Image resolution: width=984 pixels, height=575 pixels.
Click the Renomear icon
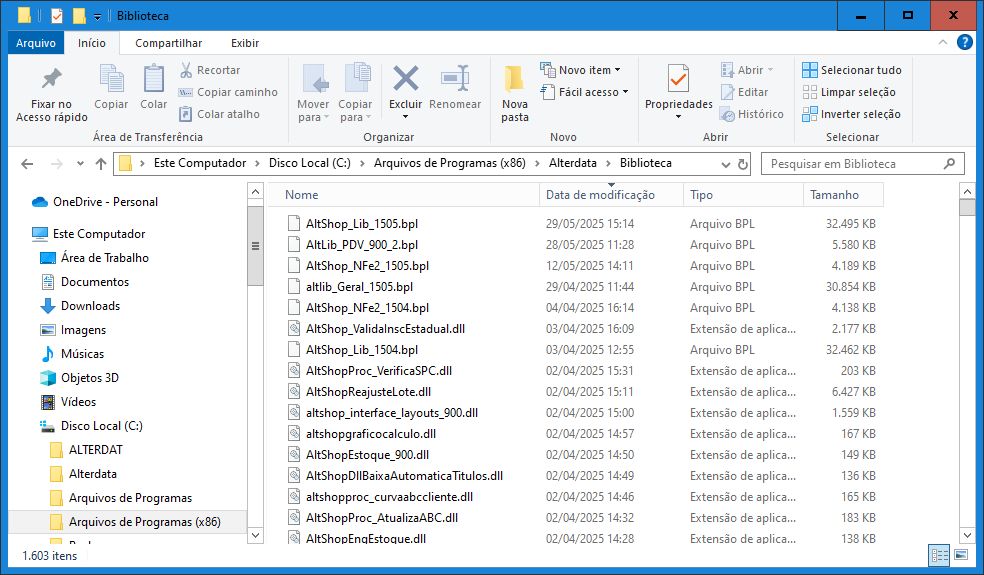pyautogui.click(x=455, y=79)
